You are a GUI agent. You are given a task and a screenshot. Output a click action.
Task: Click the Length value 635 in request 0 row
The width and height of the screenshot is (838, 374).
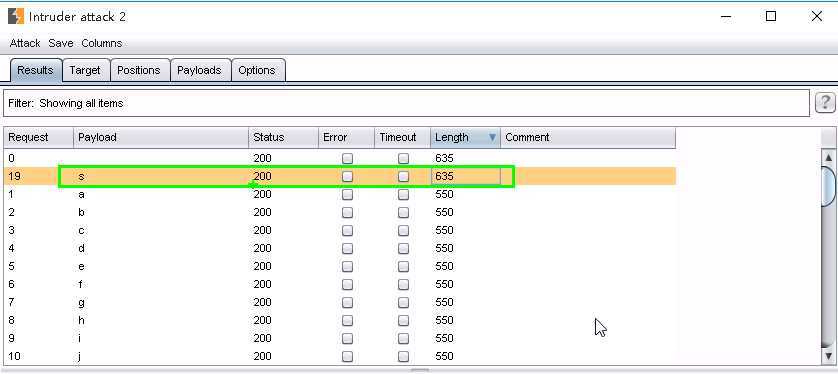coord(444,158)
